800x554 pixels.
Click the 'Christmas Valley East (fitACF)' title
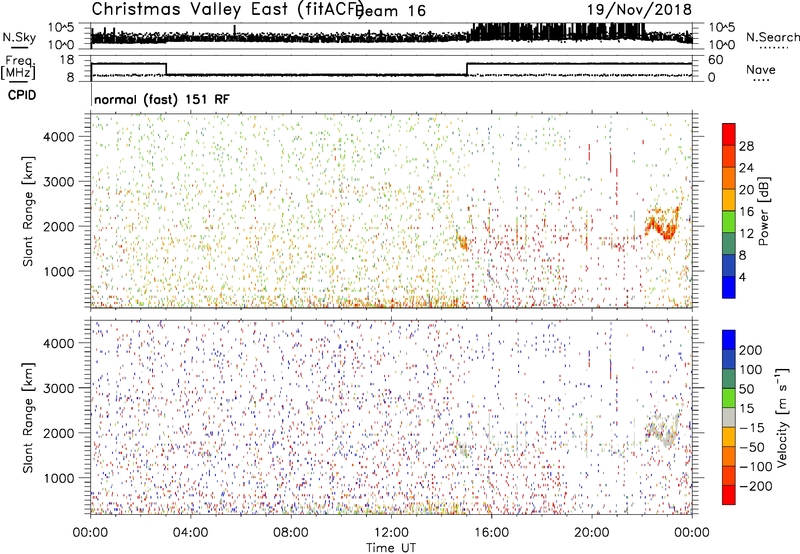(228, 10)
